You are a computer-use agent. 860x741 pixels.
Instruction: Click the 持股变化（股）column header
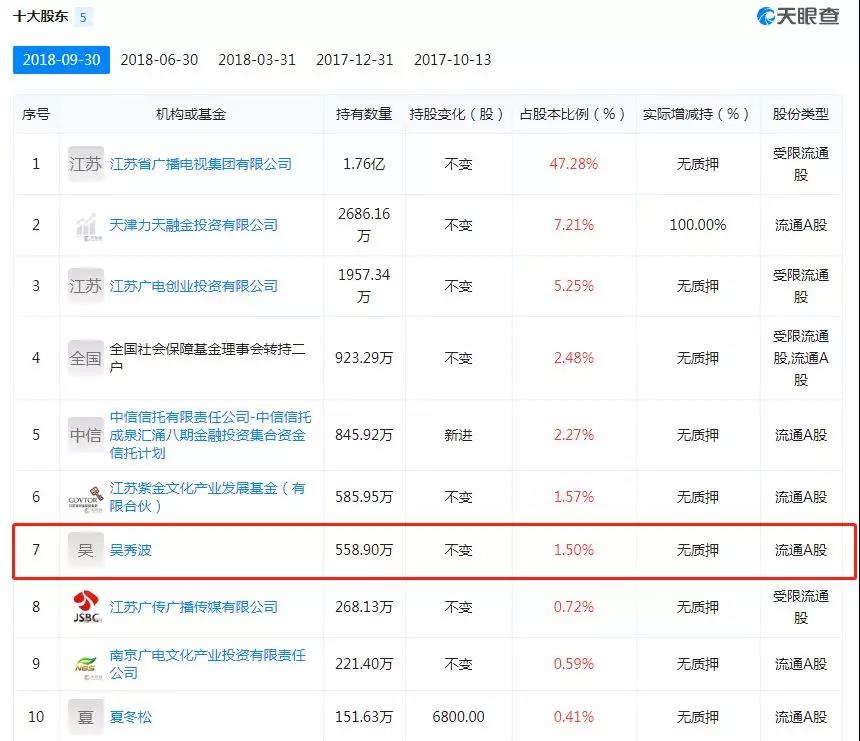[457, 114]
